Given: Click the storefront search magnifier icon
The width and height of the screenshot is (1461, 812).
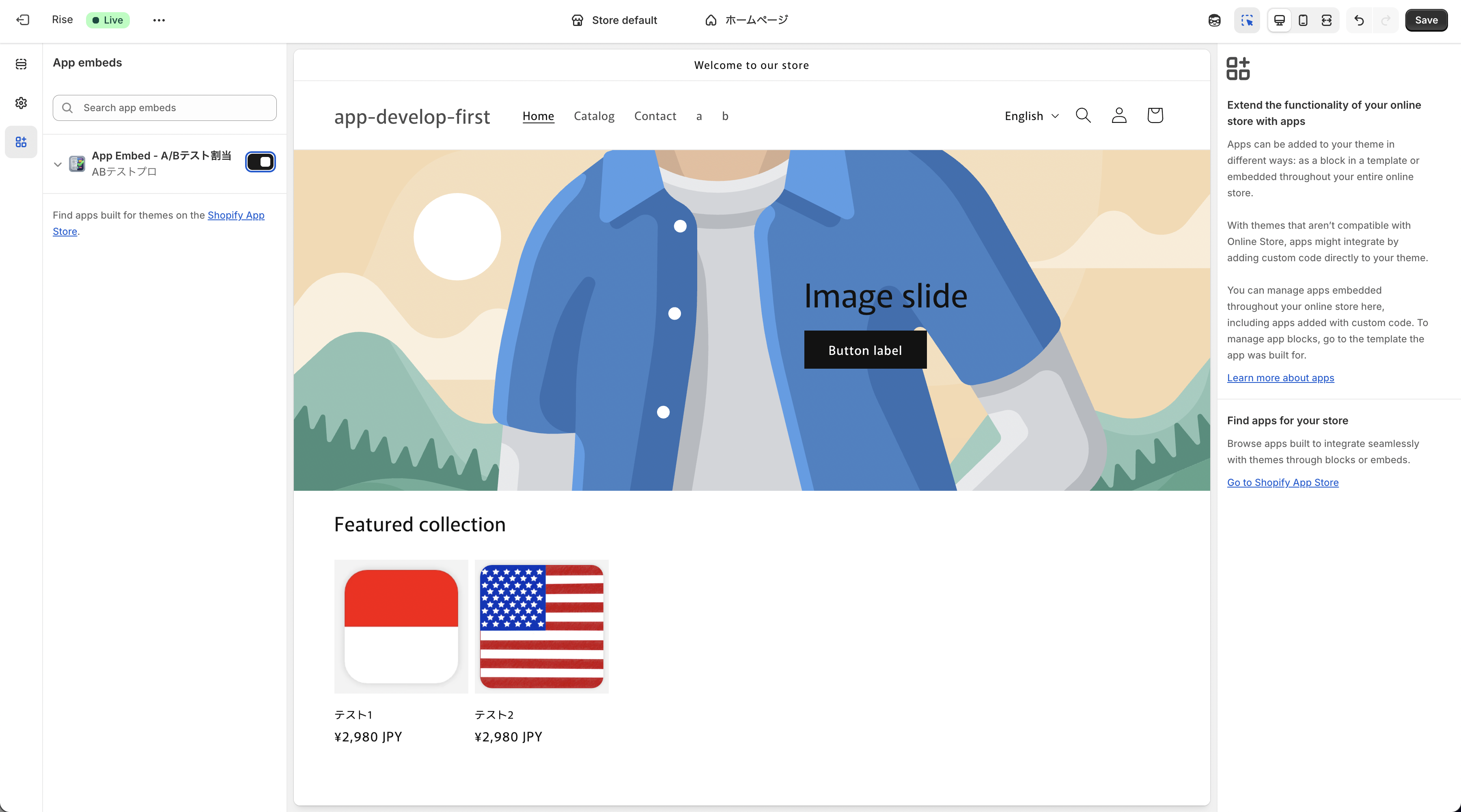Looking at the screenshot, I should [x=1083, y=116].
